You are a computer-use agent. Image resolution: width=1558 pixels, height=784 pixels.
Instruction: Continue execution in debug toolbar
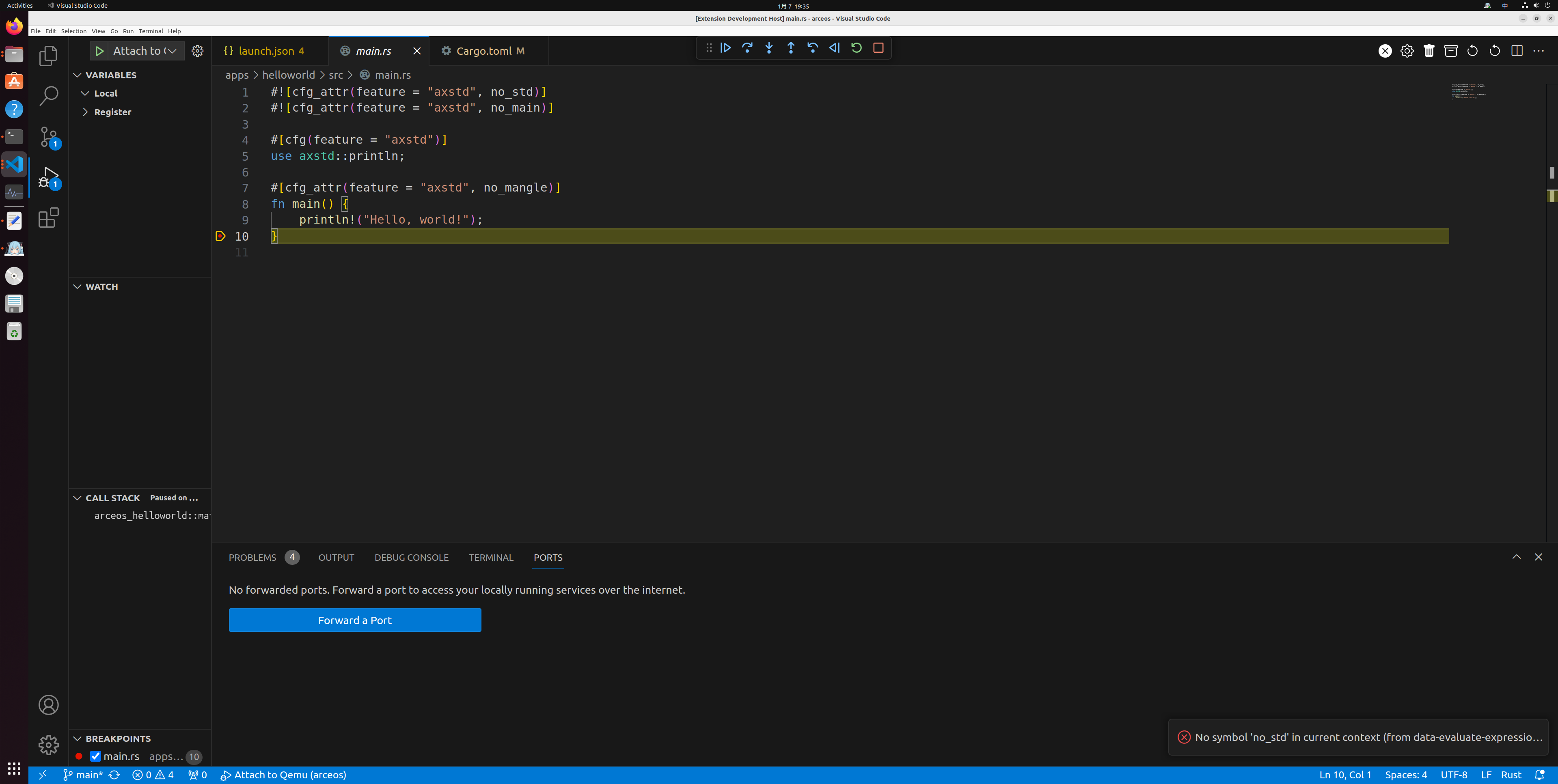(x=726, y=48)
